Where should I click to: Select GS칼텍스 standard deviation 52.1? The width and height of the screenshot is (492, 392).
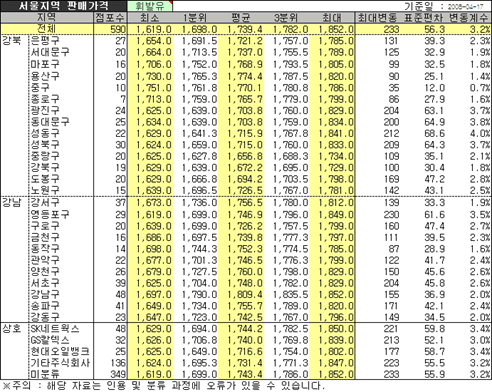[x=434, y=340]
